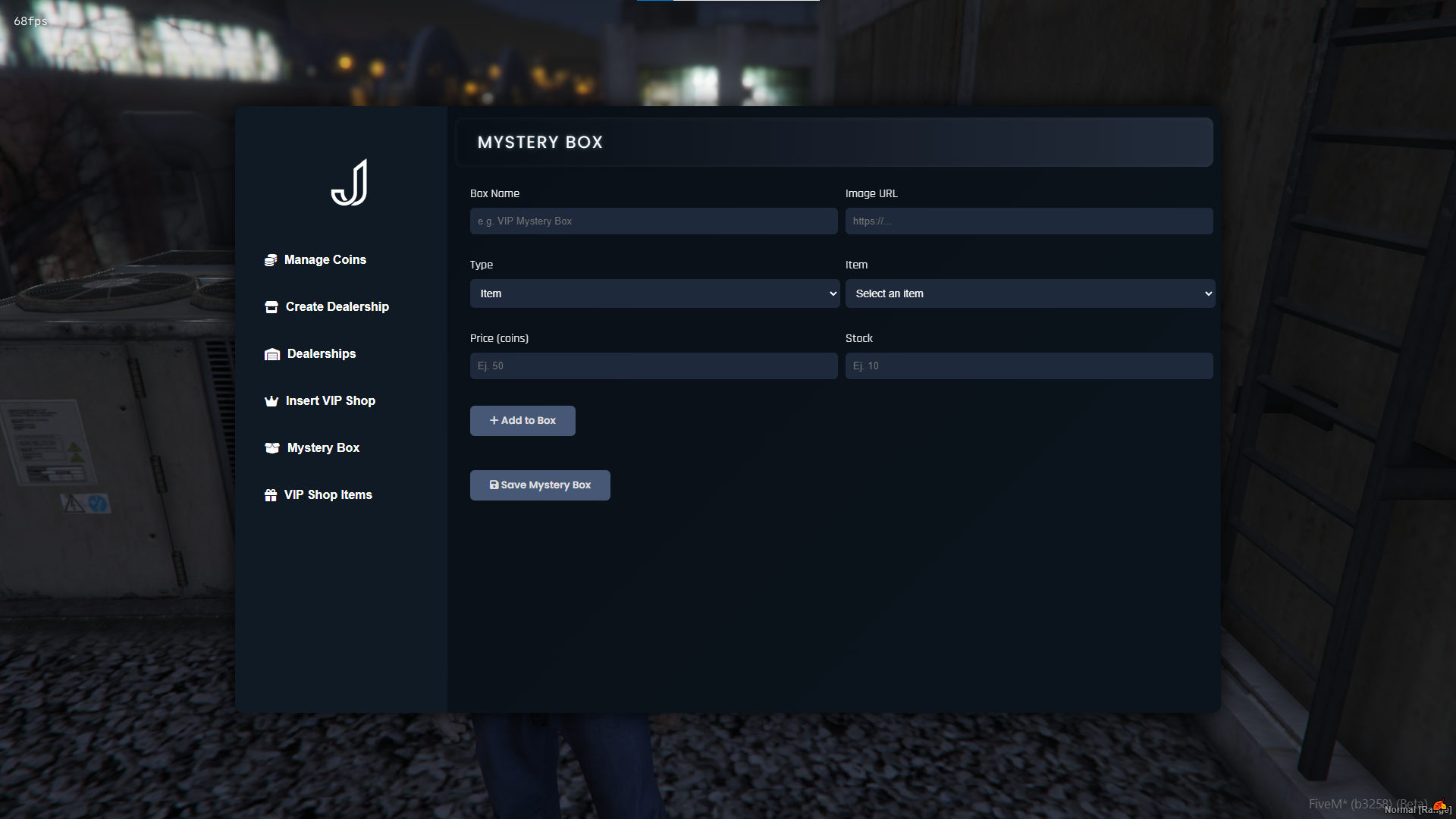Focus the Image URL field
Viewport: 1456px width, 819px height.
(1029, 221)
